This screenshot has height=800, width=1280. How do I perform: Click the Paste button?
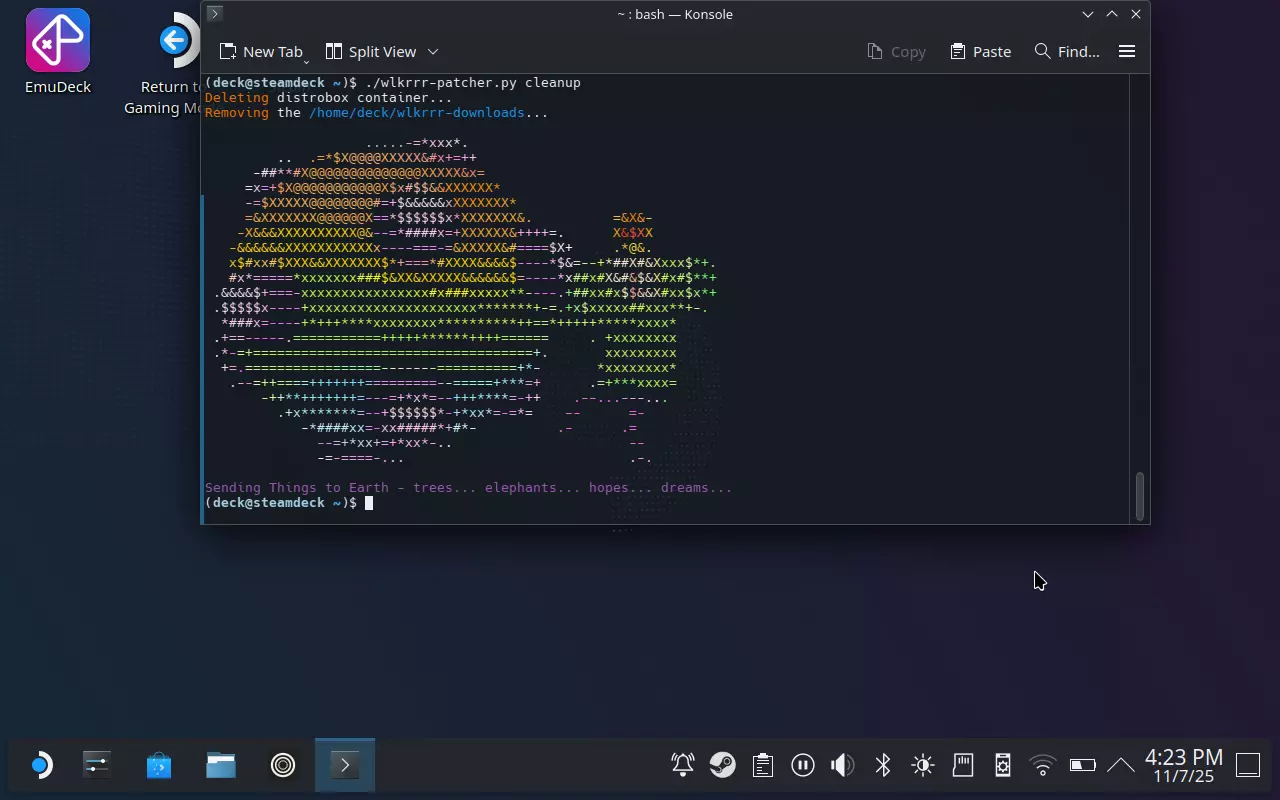point(980,52)
